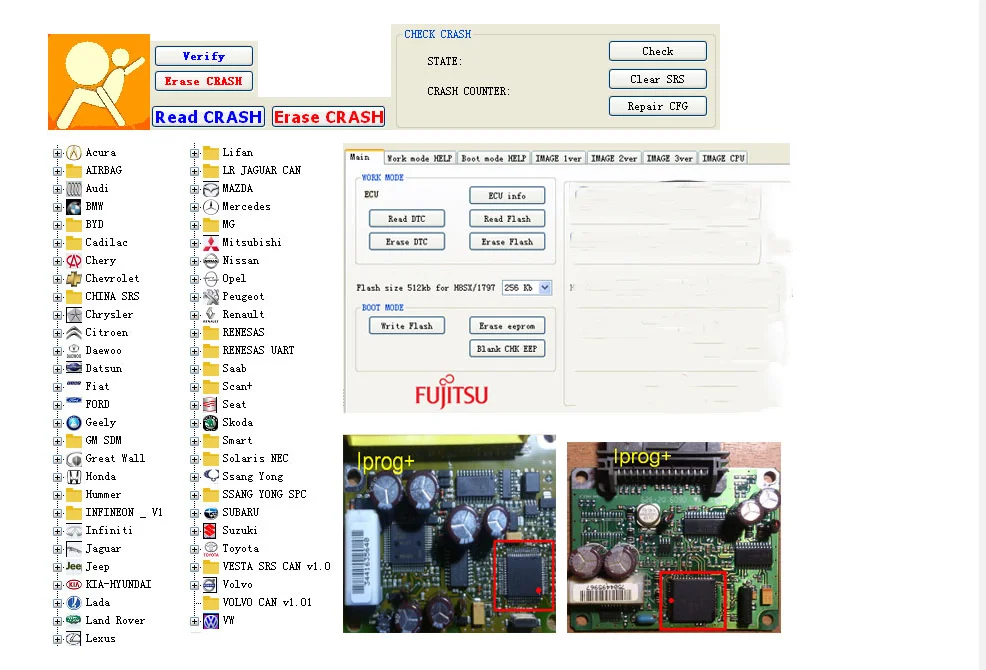986x670 pixels.
Task: Open the Flash size dropdown
Action: [545, 288]
